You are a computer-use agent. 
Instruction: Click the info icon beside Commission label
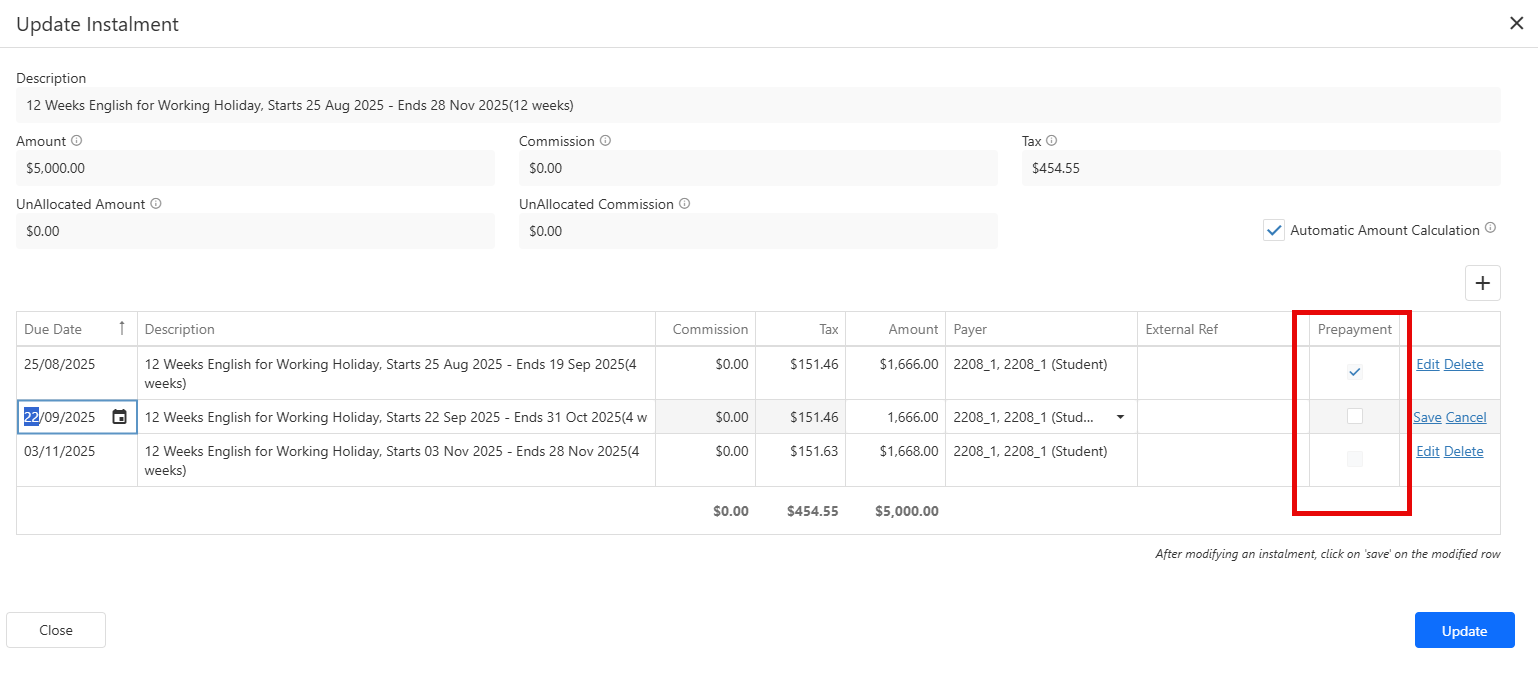tap(605, 141)
